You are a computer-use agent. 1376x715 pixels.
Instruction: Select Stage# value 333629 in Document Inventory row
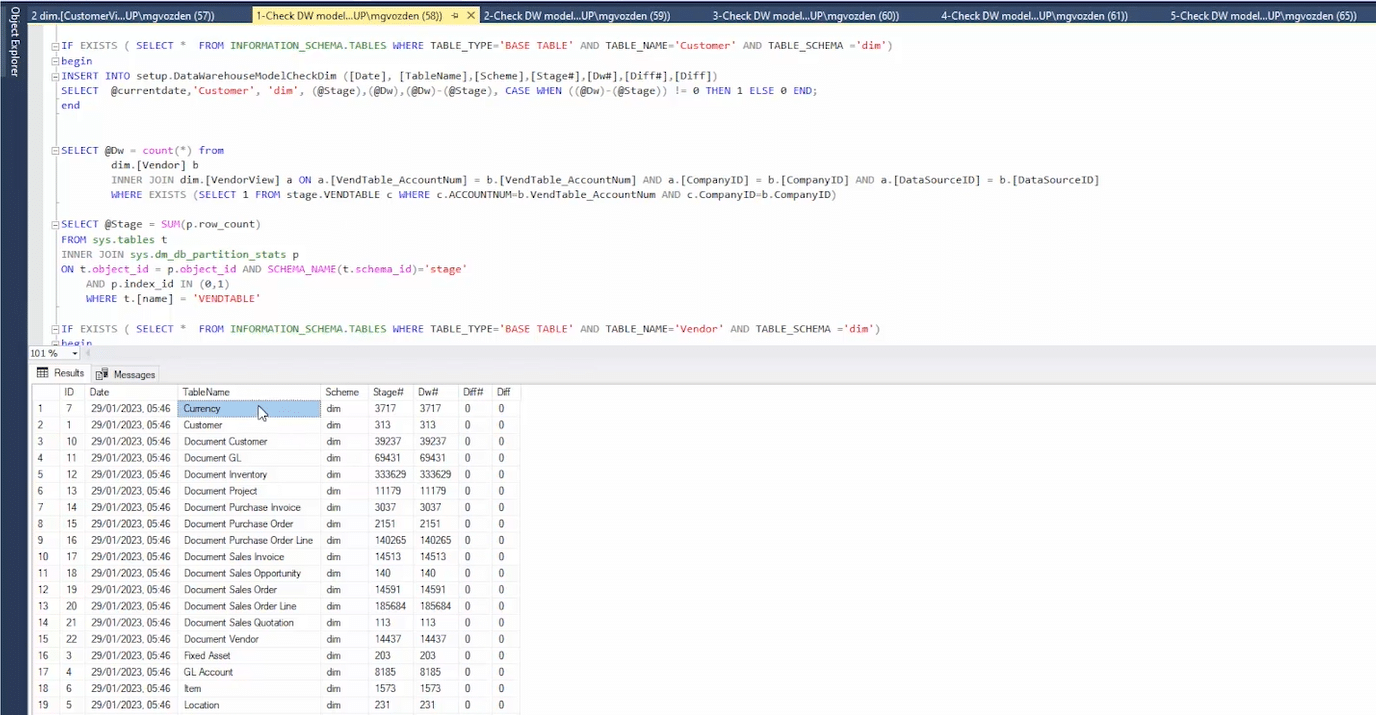[x=392, y=475]
